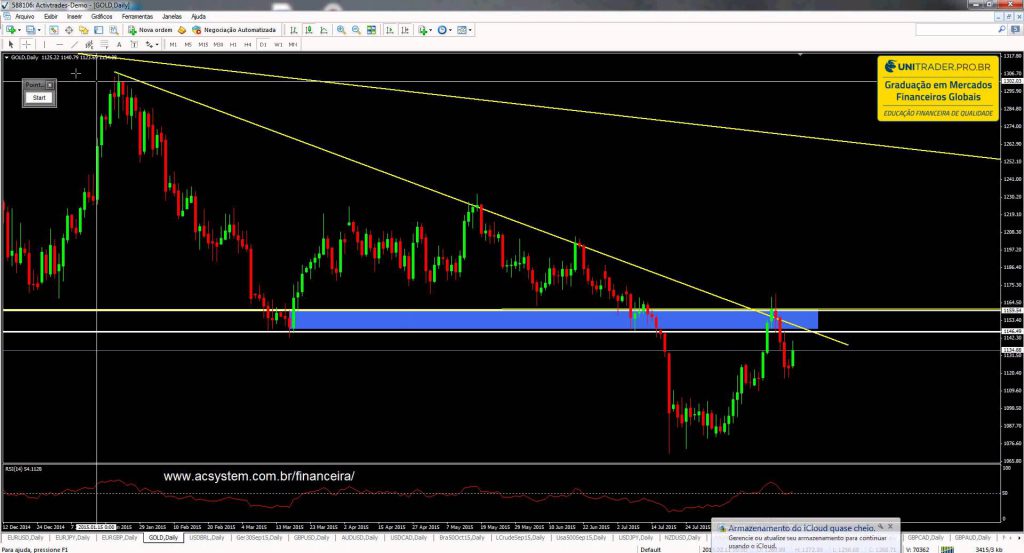Screen dimensions: 1024x553
Task: Select the arrows objects tool
Action: 149,44
